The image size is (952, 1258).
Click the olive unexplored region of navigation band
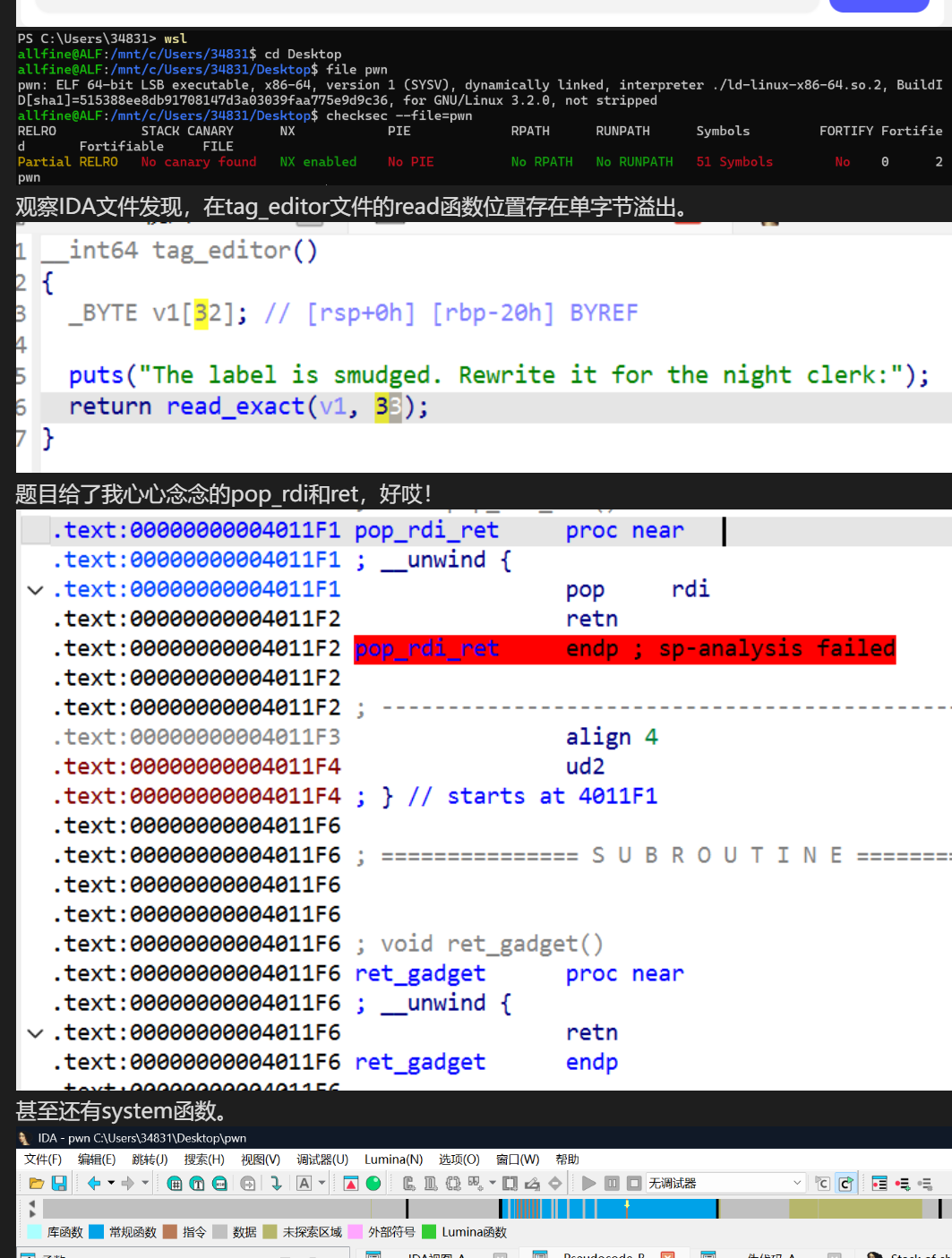(x=855, y=1209)
